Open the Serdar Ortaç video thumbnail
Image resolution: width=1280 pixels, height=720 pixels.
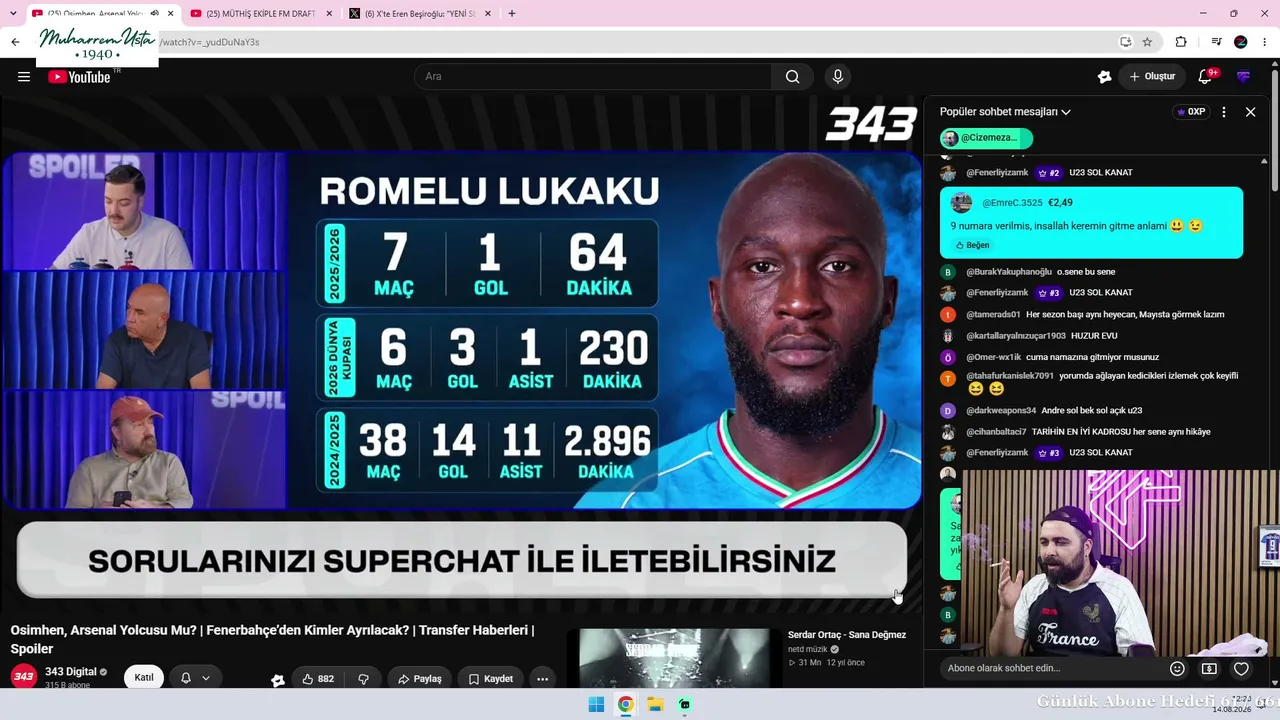coord(675,658)
